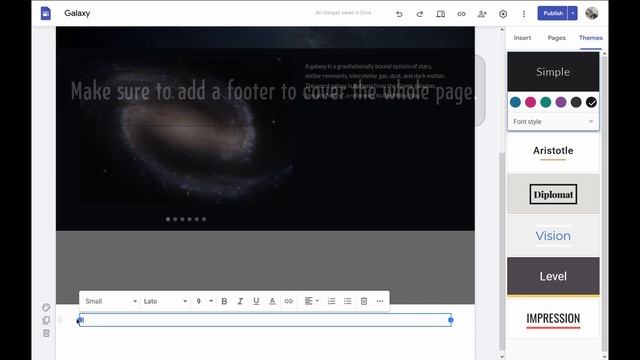This screenshot has height=360, width=640.
Task: Click the right resize handle of text box
Action: click(x=451, y=320)
